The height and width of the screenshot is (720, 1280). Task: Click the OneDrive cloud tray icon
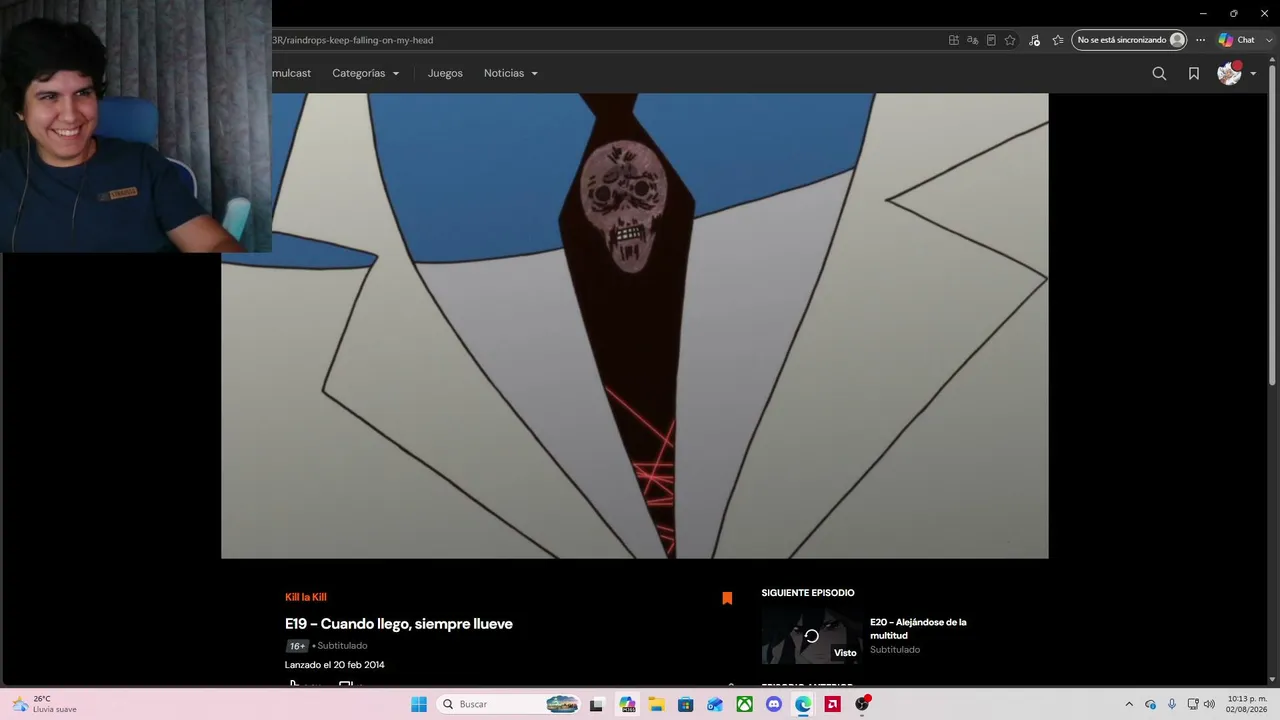point(1150,704)
